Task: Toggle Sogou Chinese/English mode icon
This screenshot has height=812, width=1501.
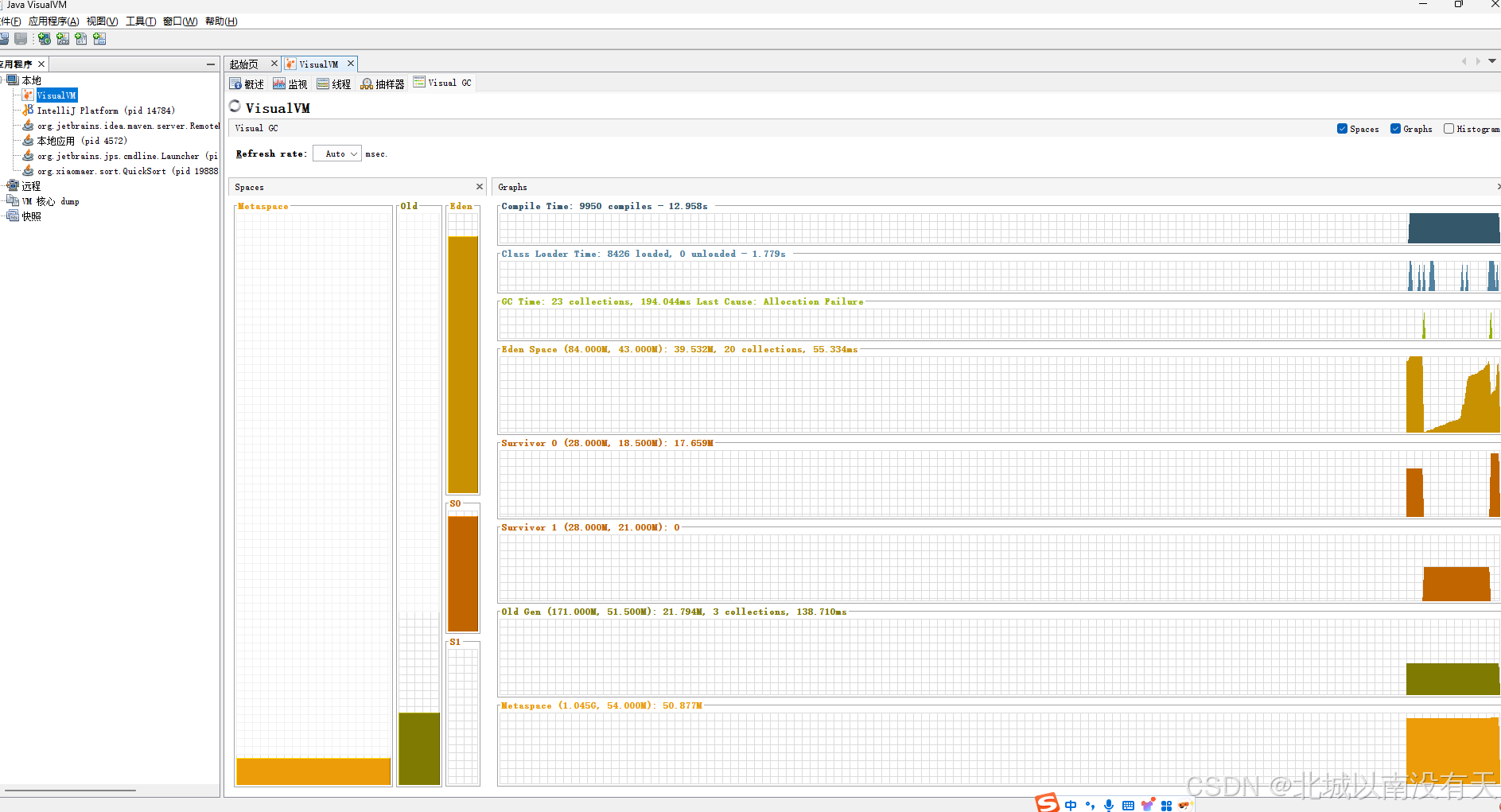Action: pos(1071,806)
